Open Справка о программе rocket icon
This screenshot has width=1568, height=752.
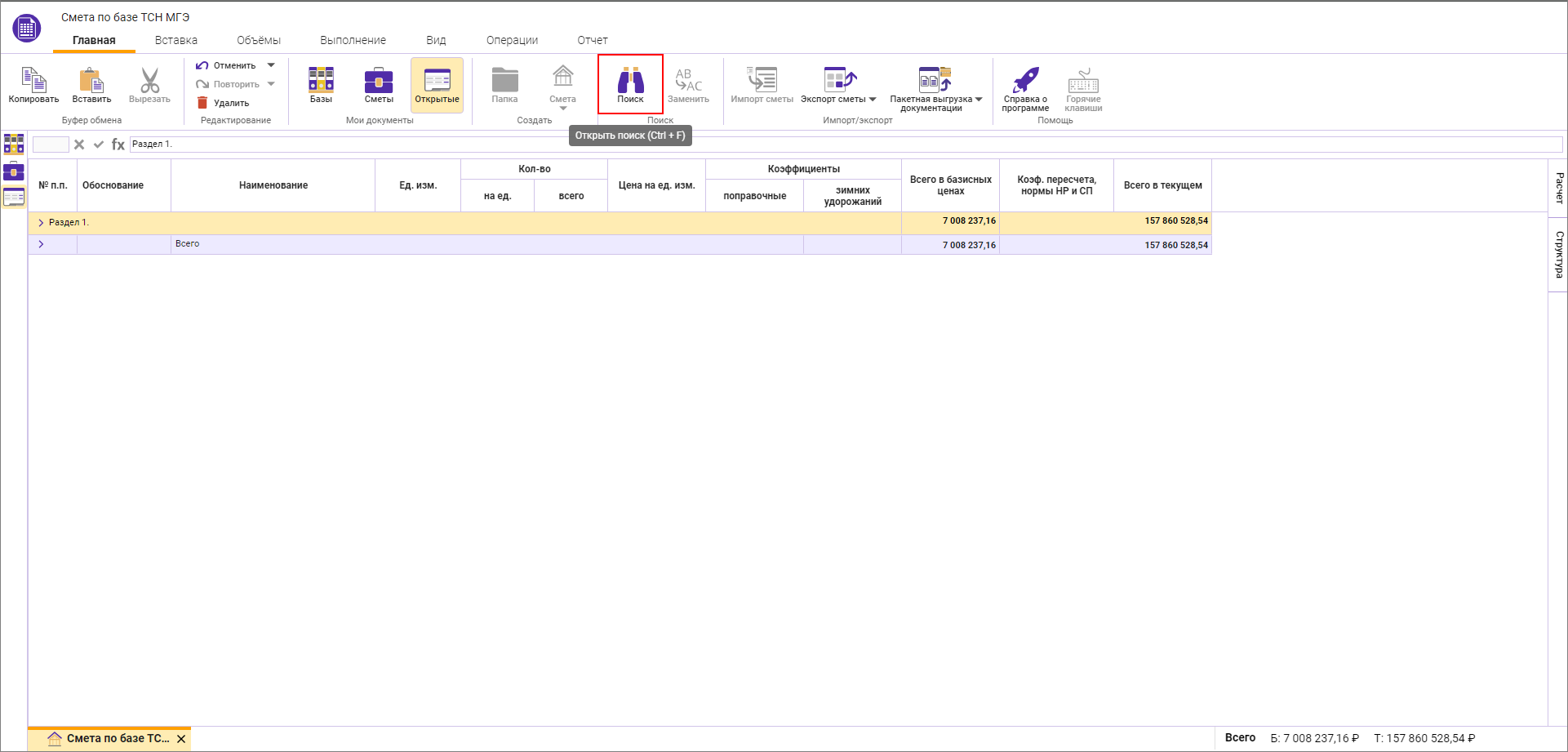(1025, 79)
